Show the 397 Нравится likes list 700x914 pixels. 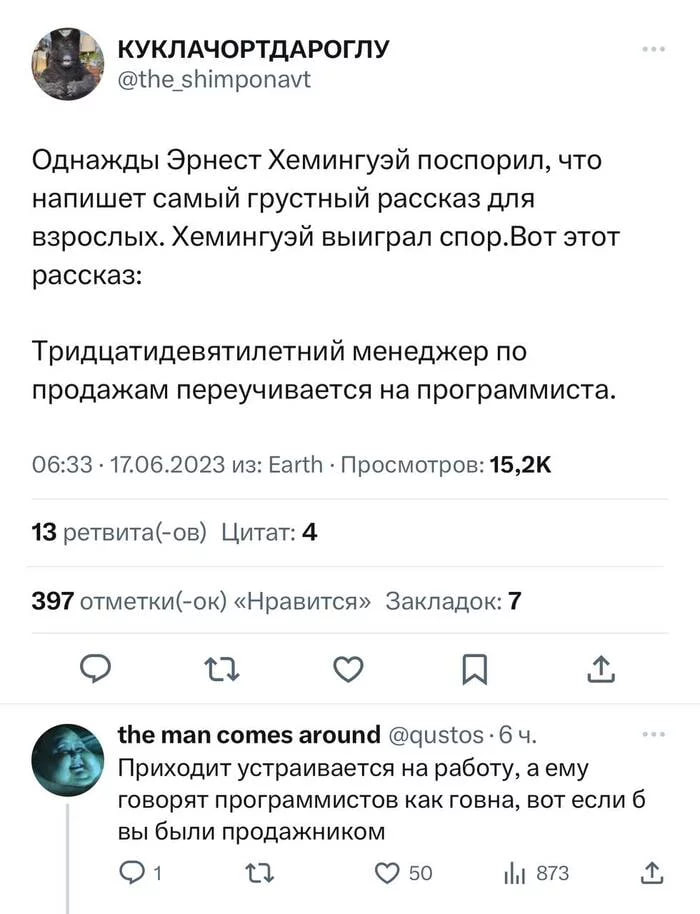coord(201,600)
